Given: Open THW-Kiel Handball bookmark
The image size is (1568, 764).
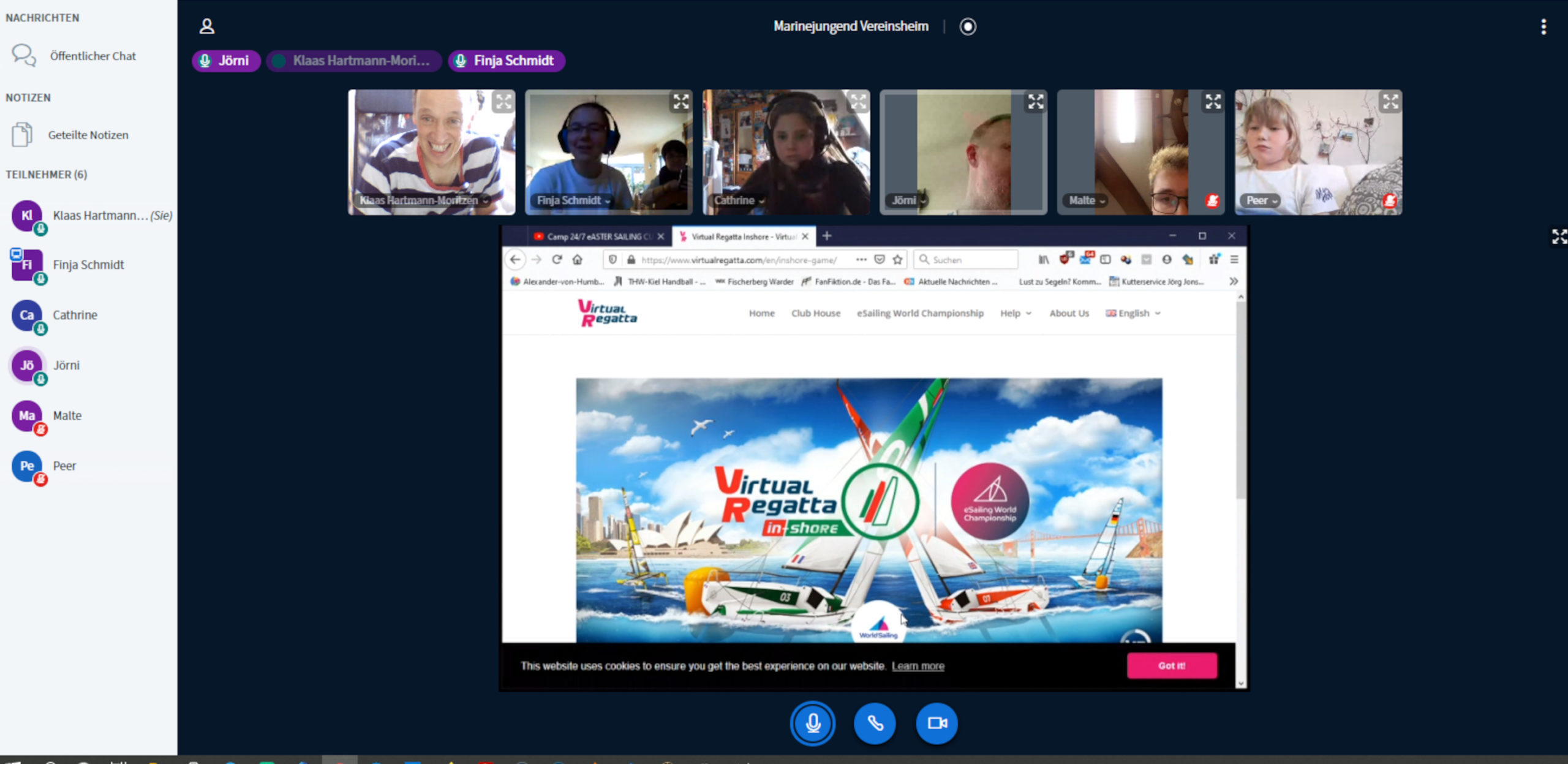Looking at the screenshot, I should pyautogui.click(x=660, y=282).
